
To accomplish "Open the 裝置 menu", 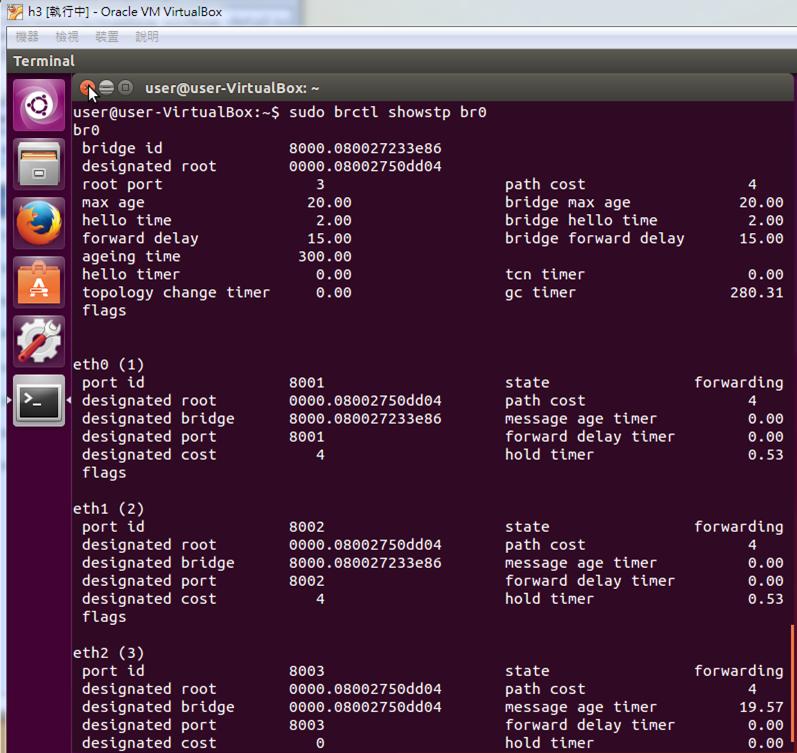I will (x=107, y=37).
